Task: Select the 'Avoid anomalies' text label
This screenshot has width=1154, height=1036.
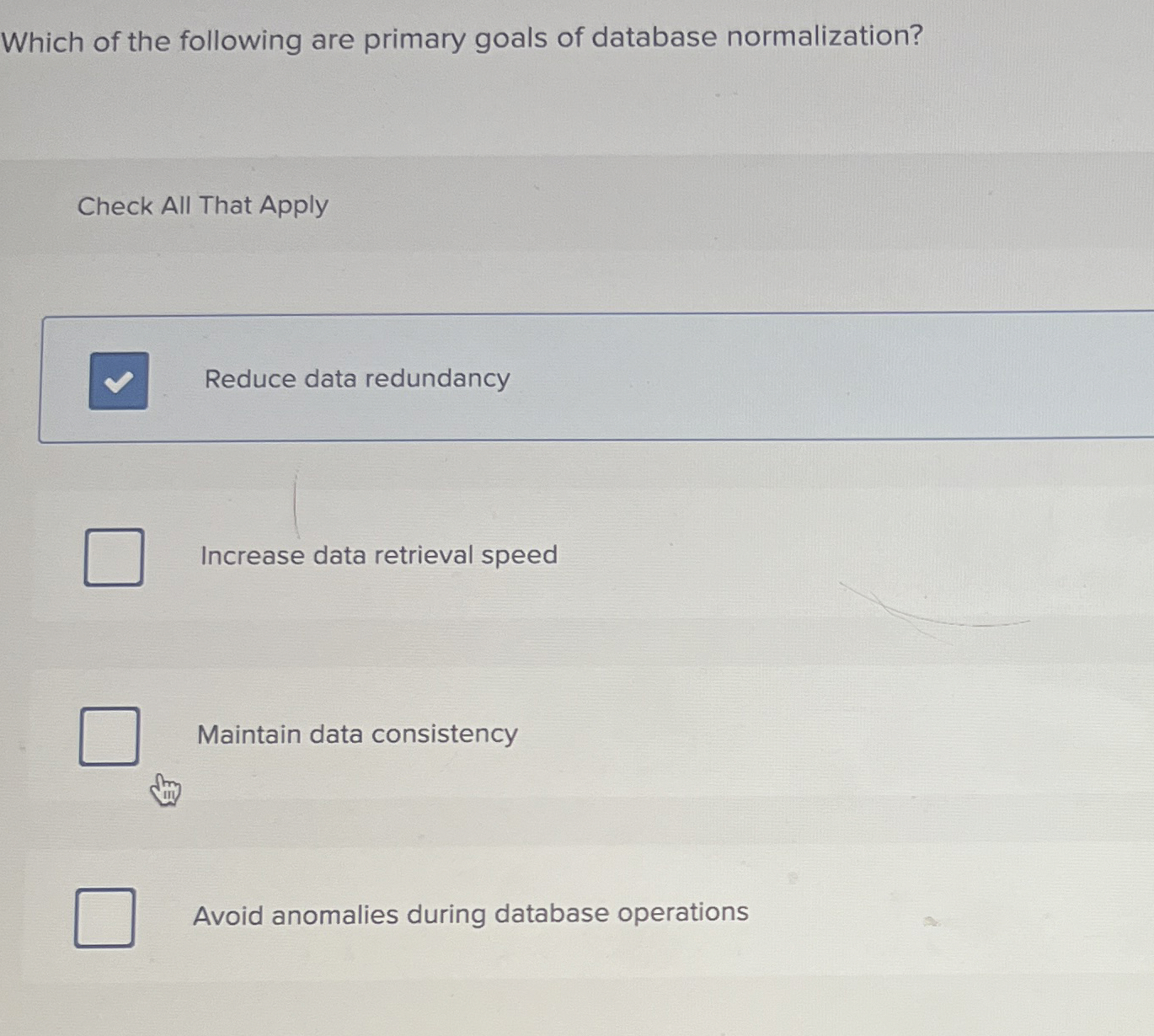Action: pos(470,914)
